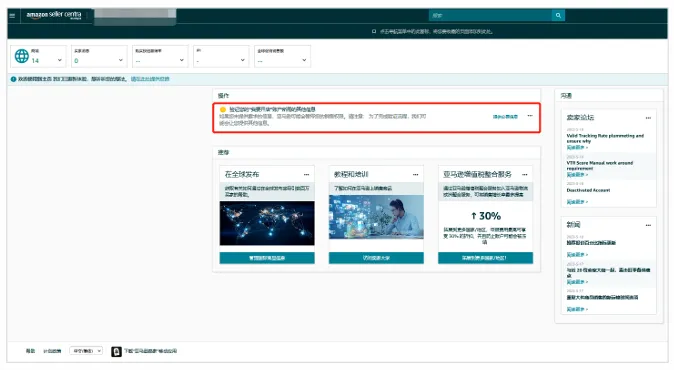Open the Deactivated Account forum post
Screen dimensions: 674x370
[588, 190]
